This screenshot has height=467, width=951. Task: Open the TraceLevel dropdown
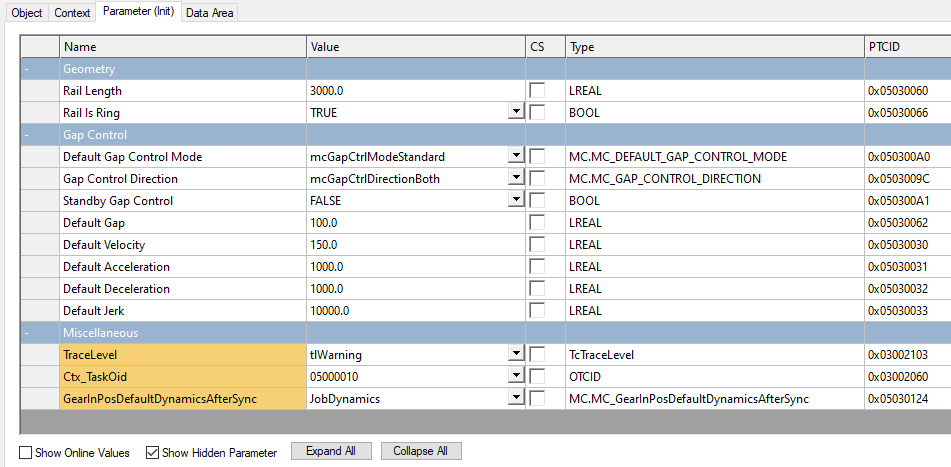pyautogui.click(x=516, y=354)
